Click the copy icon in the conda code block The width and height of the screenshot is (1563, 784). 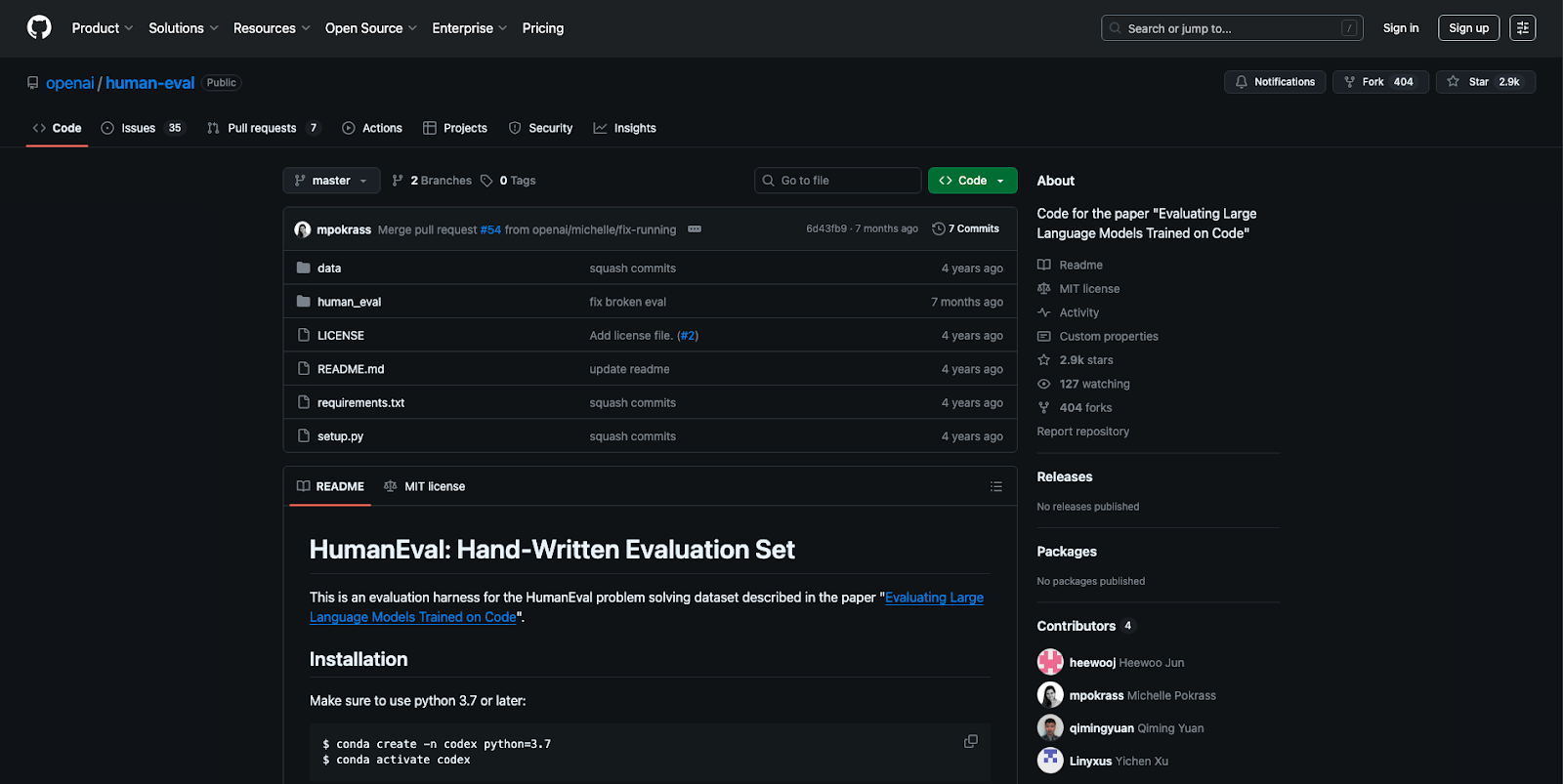(x=970, y=741)
